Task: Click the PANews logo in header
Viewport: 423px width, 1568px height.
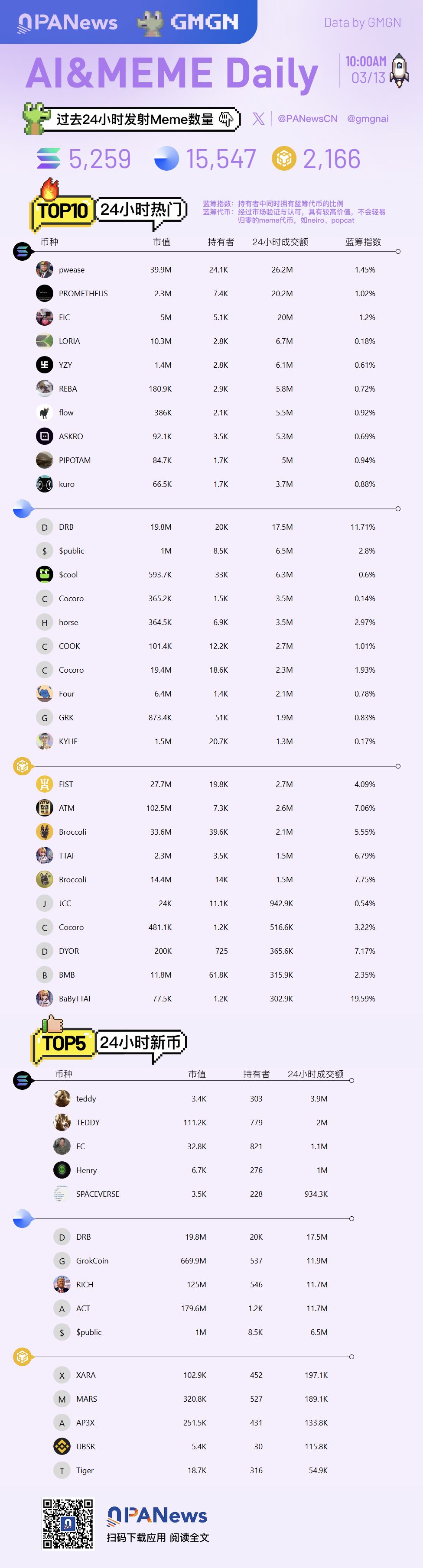Action: click(68, 23)
